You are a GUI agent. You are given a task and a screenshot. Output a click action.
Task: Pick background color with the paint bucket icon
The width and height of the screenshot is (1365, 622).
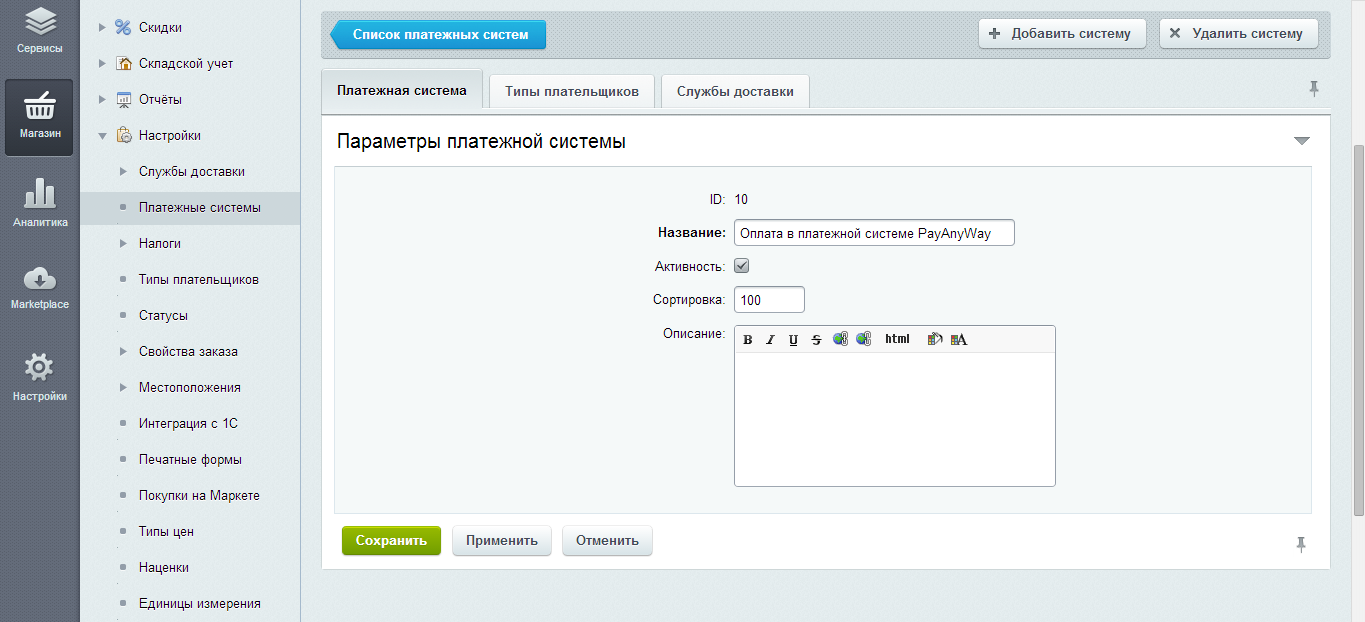[935, 340]
